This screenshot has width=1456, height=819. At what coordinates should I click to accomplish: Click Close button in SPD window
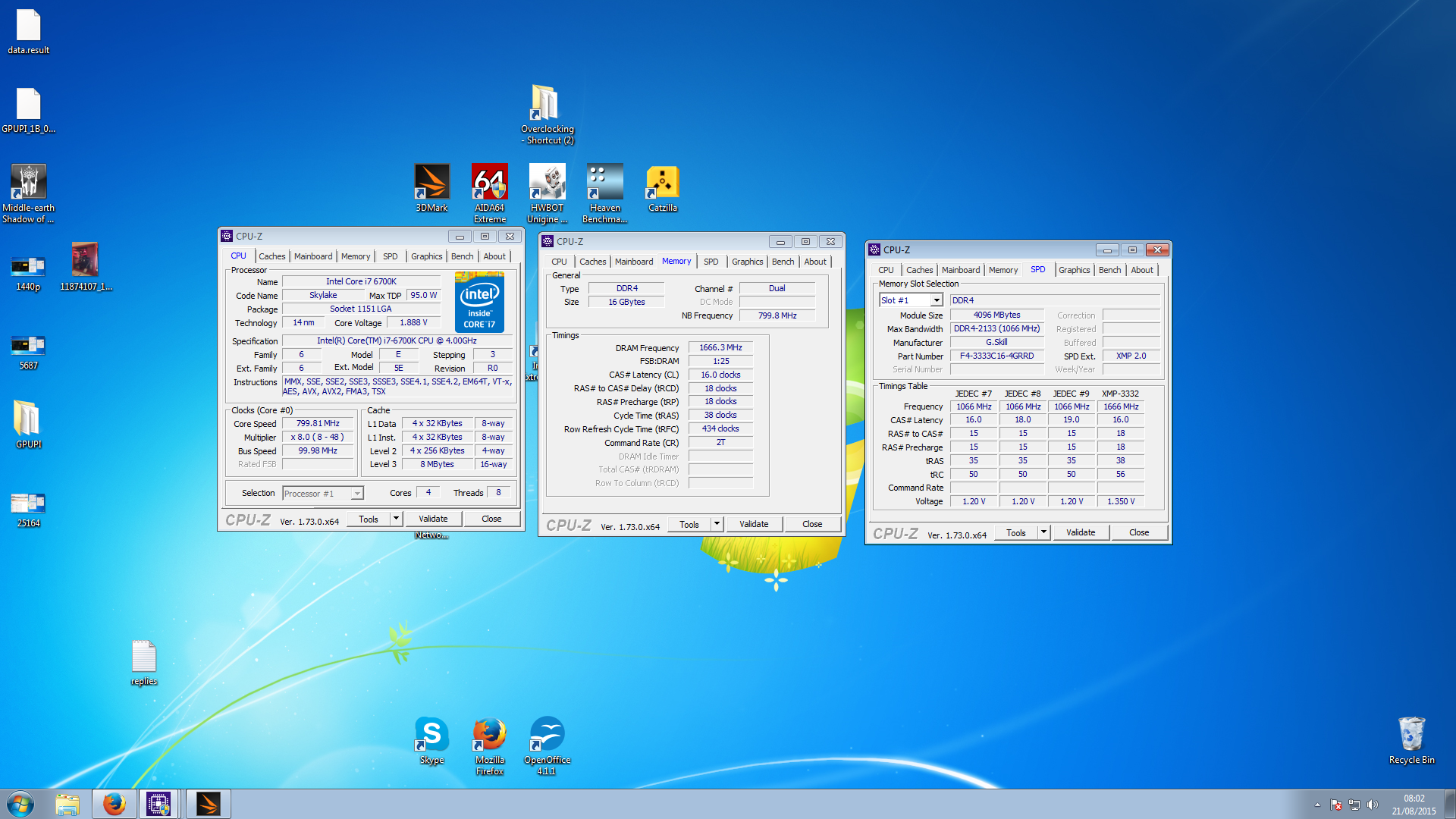coord(1139,532)
